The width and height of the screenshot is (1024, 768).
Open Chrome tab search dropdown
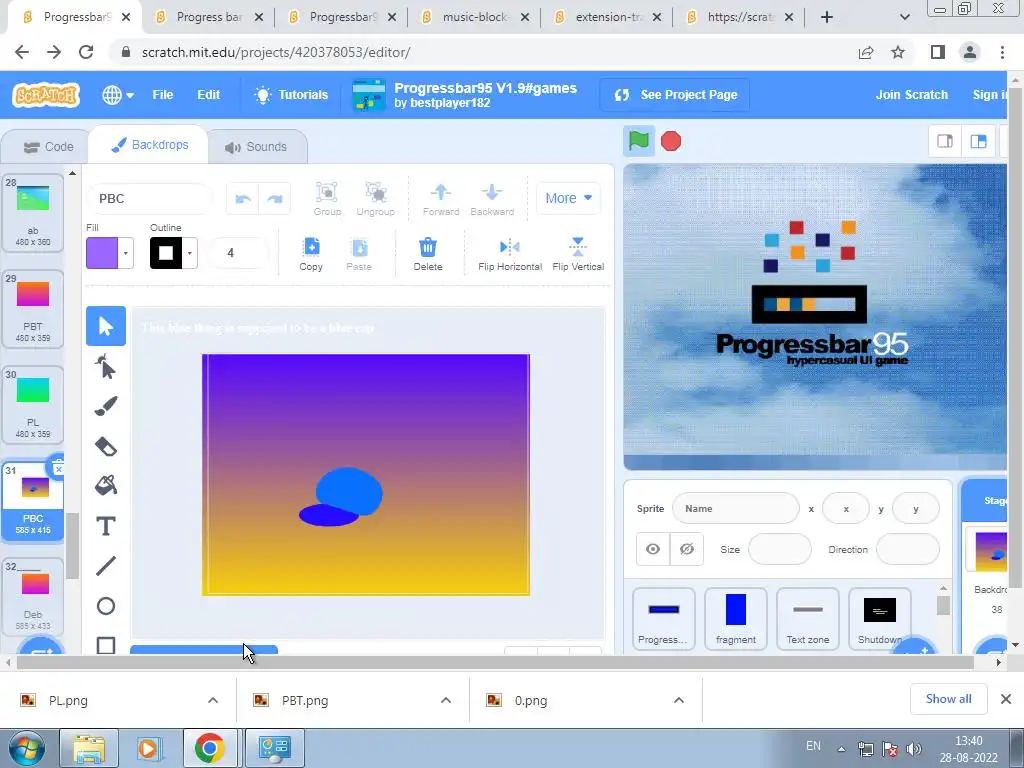click(904, 17)
